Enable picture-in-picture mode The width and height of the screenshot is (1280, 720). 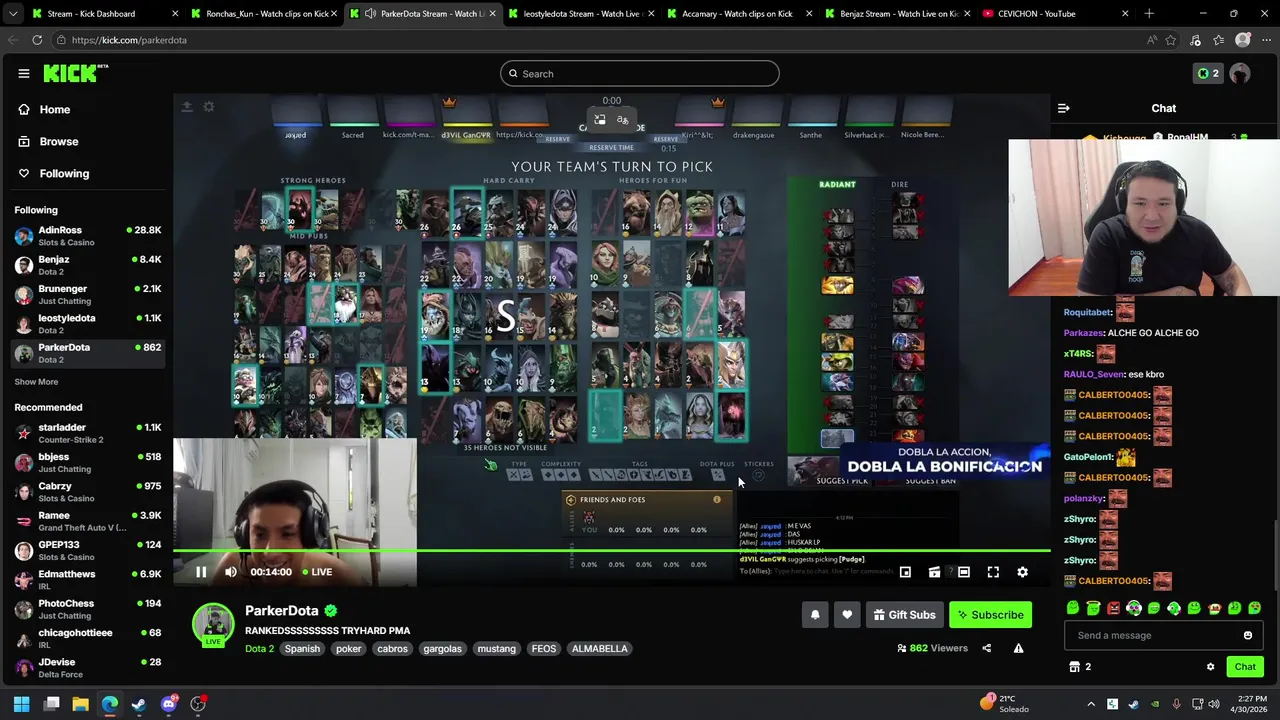pyautogui.click(x=905, y=572)
